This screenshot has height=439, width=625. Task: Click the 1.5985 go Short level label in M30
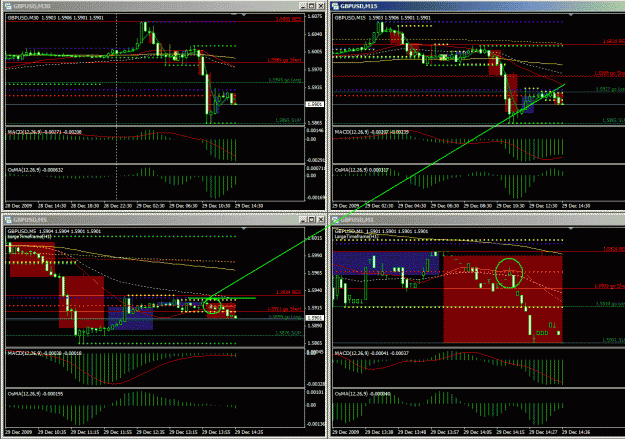click(284, 60)
